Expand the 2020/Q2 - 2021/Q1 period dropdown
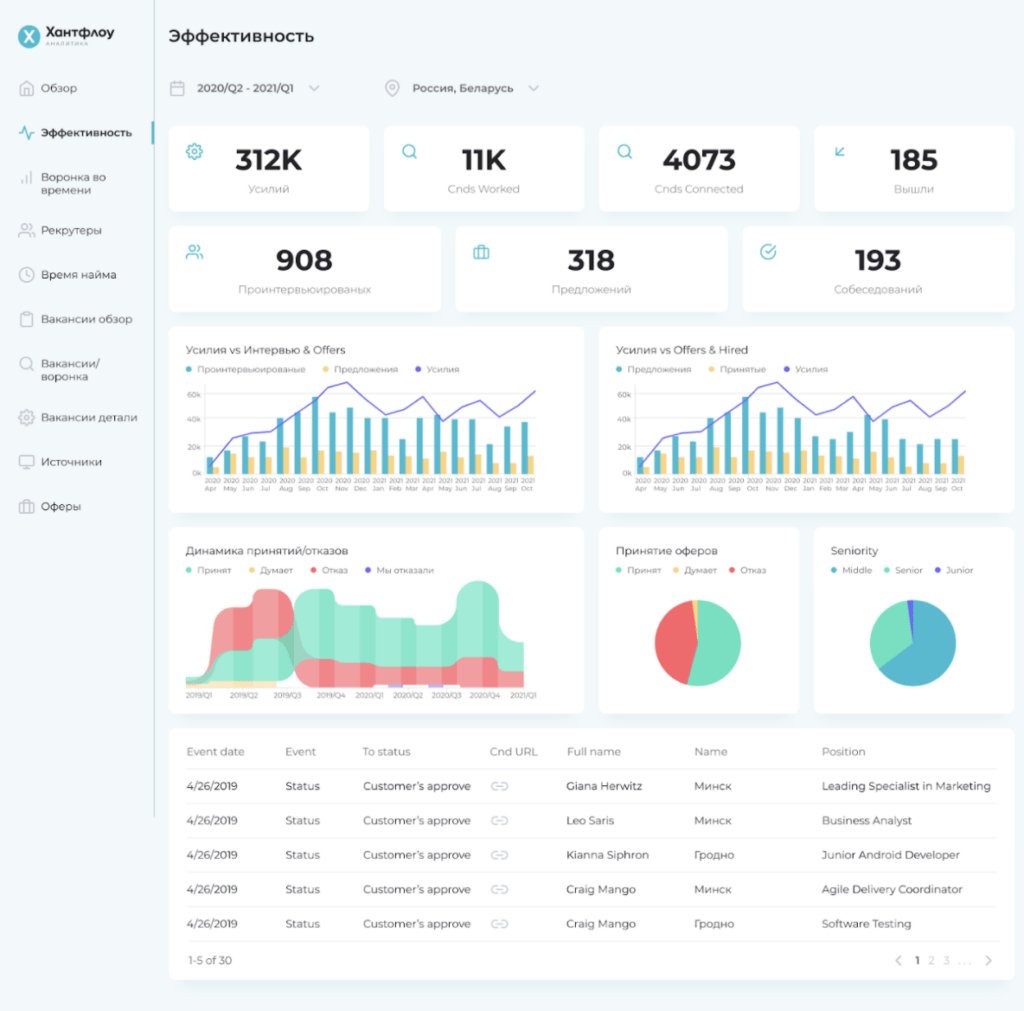Viewport: 1024px width, 1011px height. (314, 88)
